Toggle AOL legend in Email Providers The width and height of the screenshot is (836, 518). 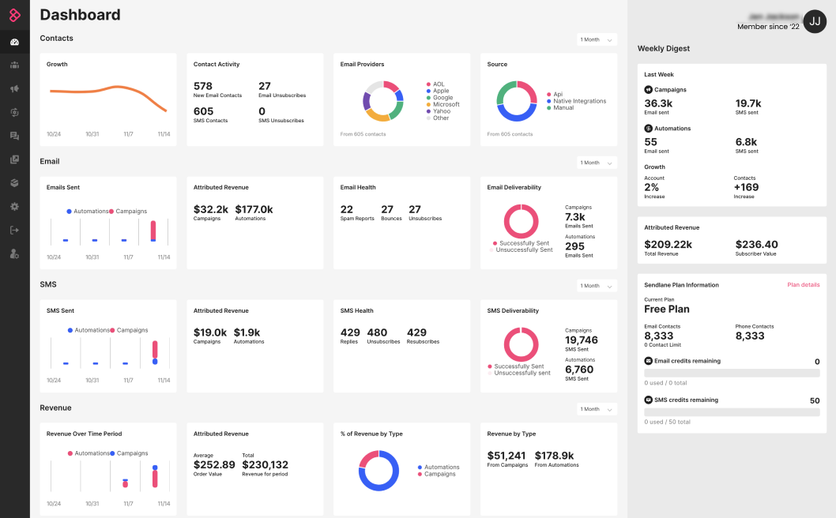coord(435,84)
